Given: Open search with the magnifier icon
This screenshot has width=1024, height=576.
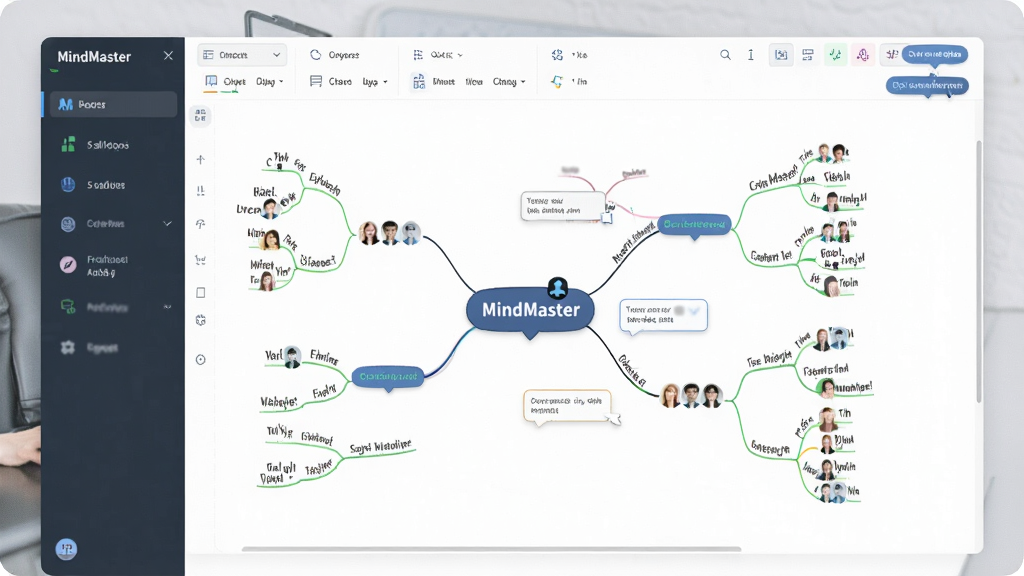Looking at the screenshot, I should [725, 55].
